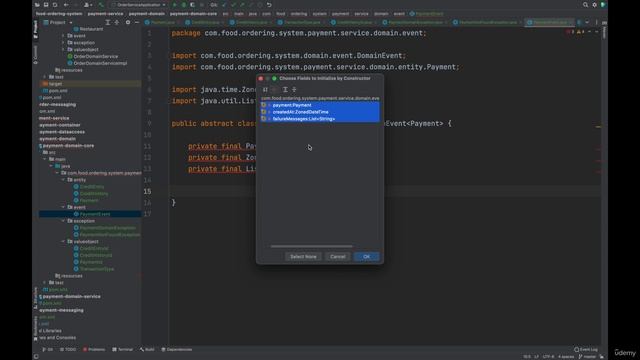The image size is (640, 360).
Task: Hide the Project panel with minus icon
Action: click(x=137, y=22)
